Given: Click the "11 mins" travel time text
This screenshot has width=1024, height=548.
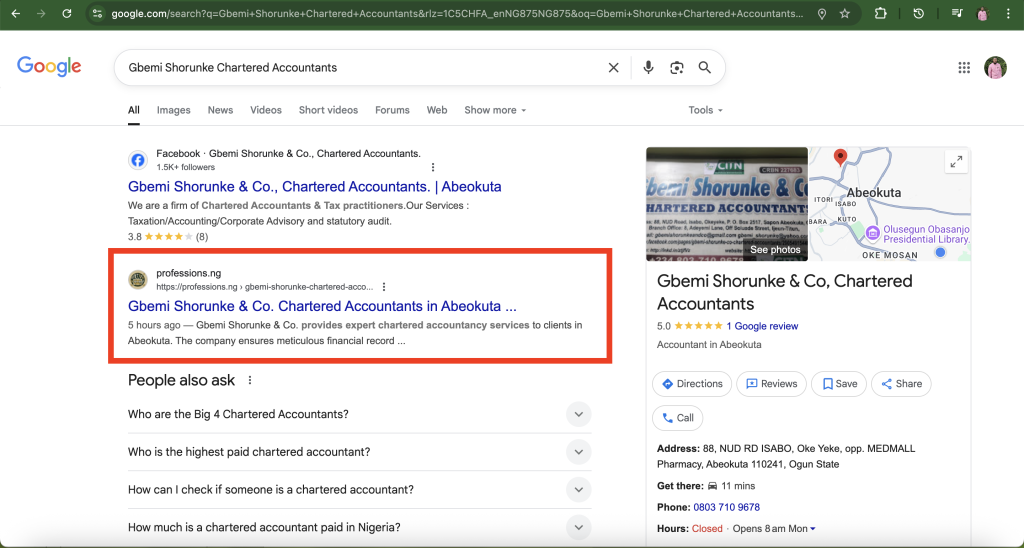Looking at the screenshot, I should (739, 486).
